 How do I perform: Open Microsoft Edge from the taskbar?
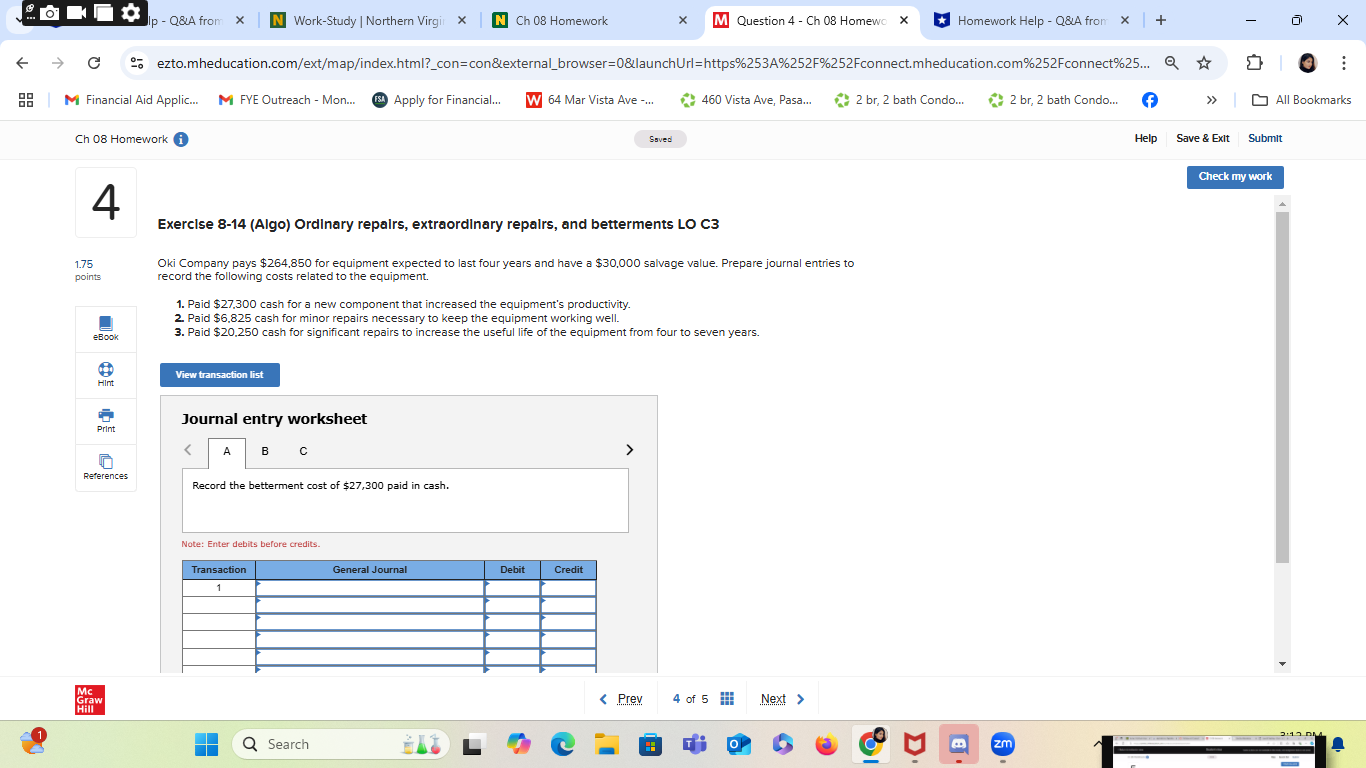point(563,744)
